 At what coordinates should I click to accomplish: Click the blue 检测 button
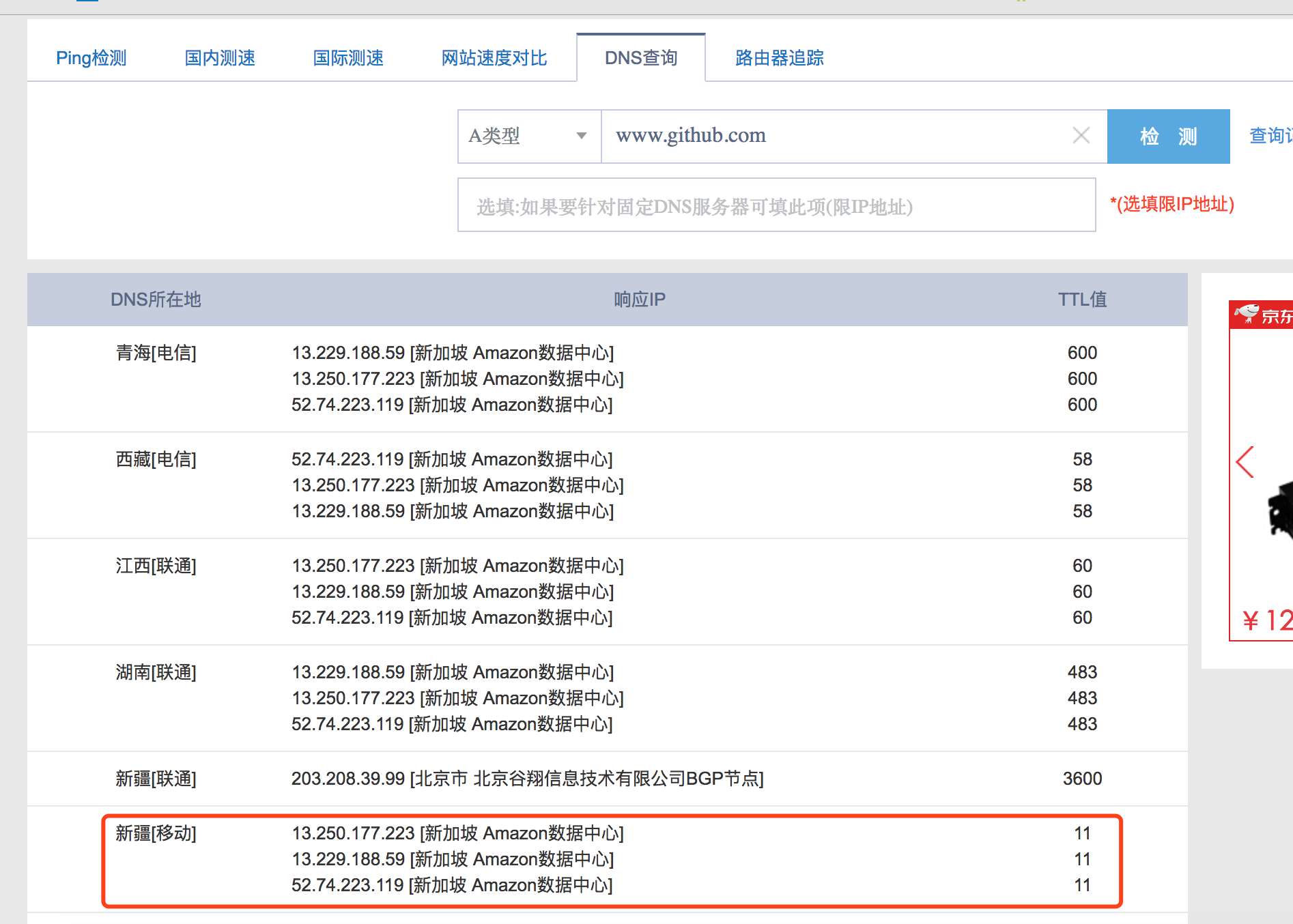point(1168,136)
